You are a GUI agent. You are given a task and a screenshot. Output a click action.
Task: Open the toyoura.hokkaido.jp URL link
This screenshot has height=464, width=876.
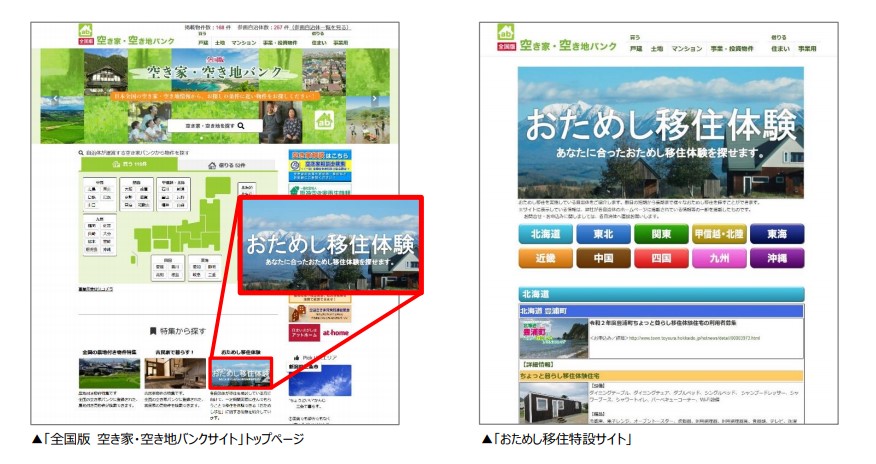coord(694,338)
